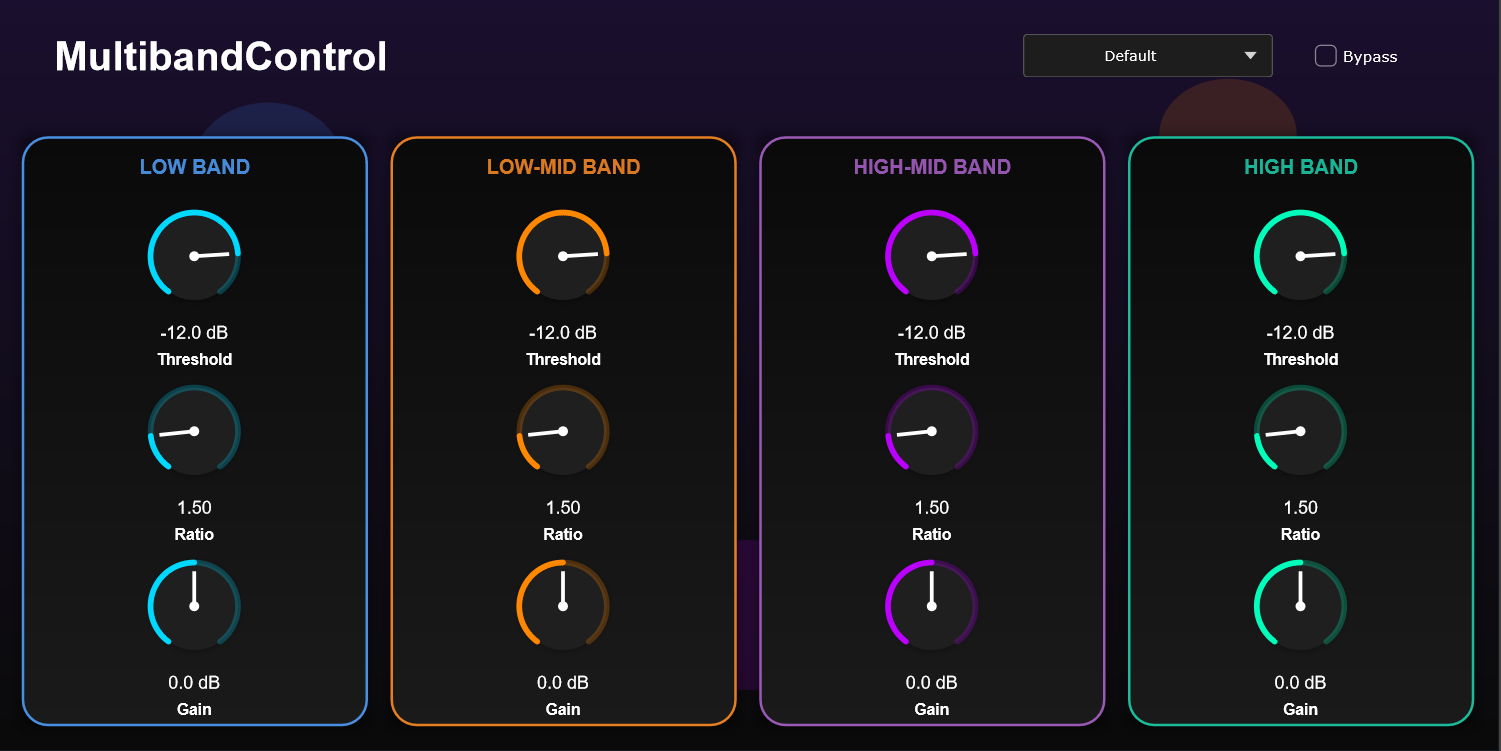Click the High-Mid Band Gain knob
1501x751 pixels.
(x=932, y=606)
